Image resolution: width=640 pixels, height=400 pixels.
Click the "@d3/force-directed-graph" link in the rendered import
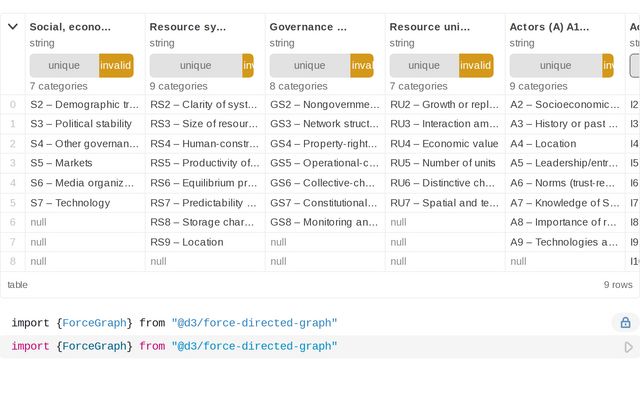(x=254, y=323)
